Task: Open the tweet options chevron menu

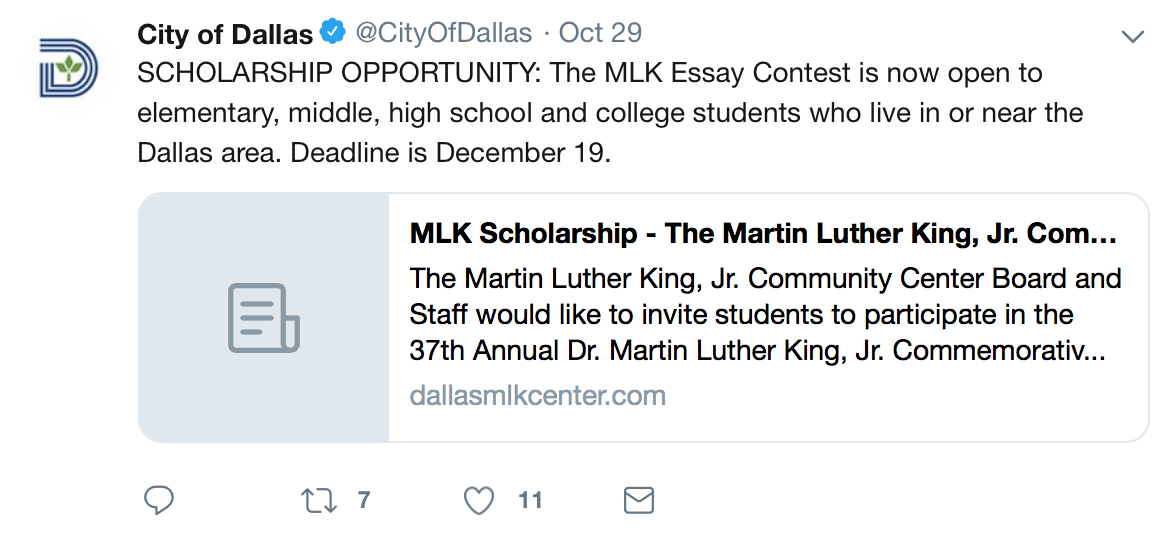Action: click(1132, 37)
